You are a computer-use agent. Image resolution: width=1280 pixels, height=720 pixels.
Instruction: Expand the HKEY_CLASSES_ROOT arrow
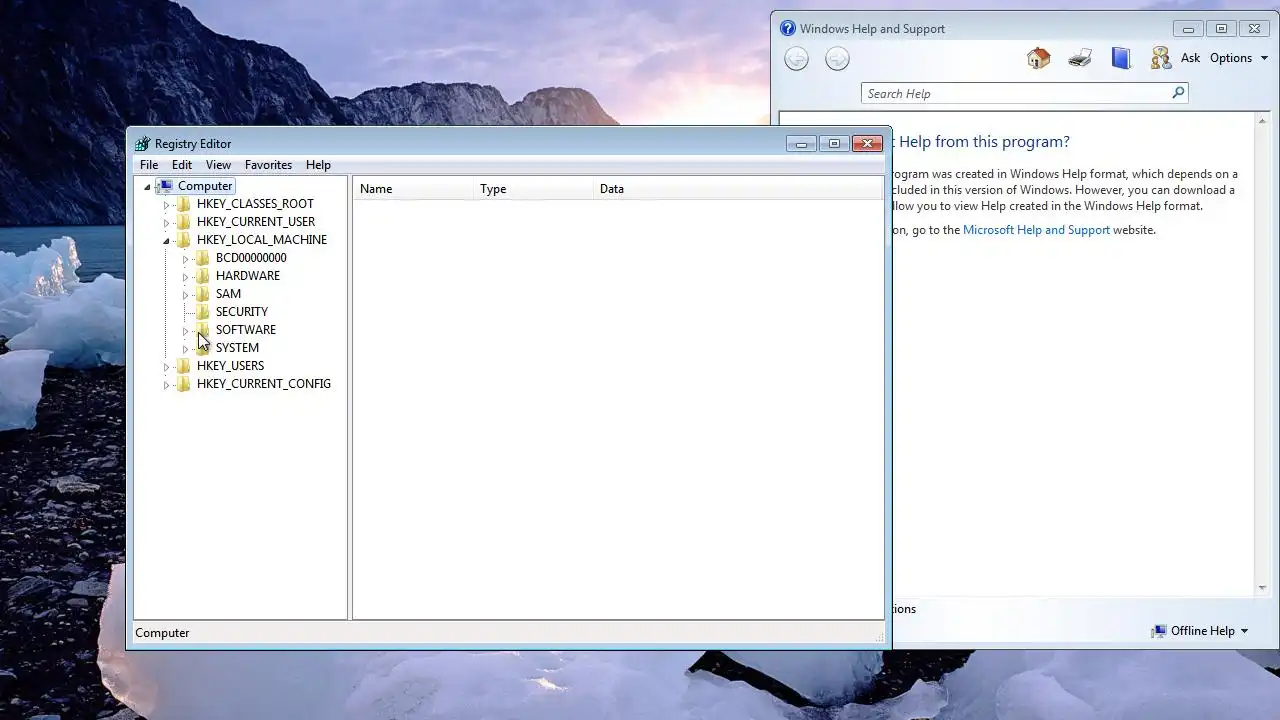coord(166,205)
